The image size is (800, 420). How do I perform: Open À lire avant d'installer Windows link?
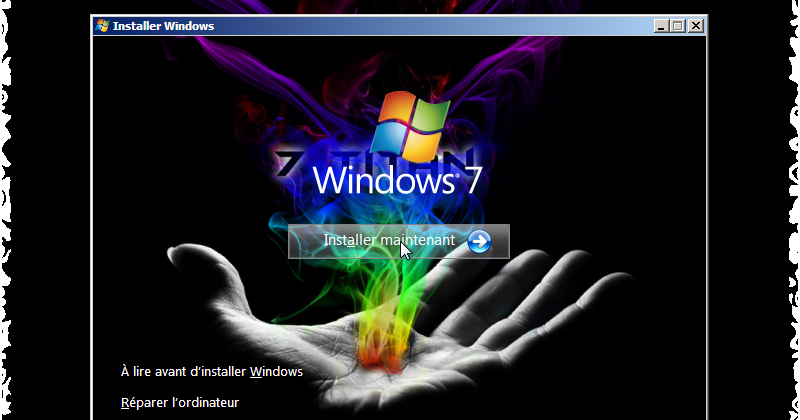click(212, 372)
